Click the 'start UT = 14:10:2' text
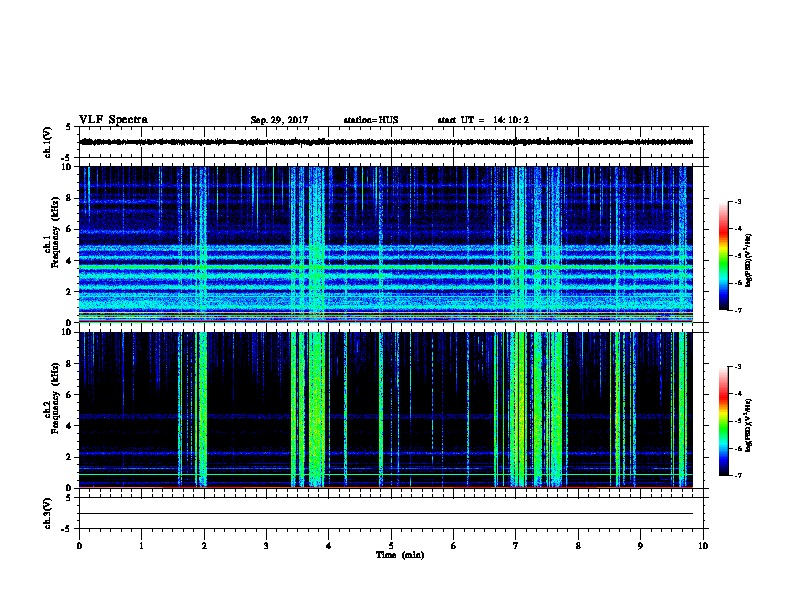The height and width of the screenshot is (612, 792). pos(483,120)
